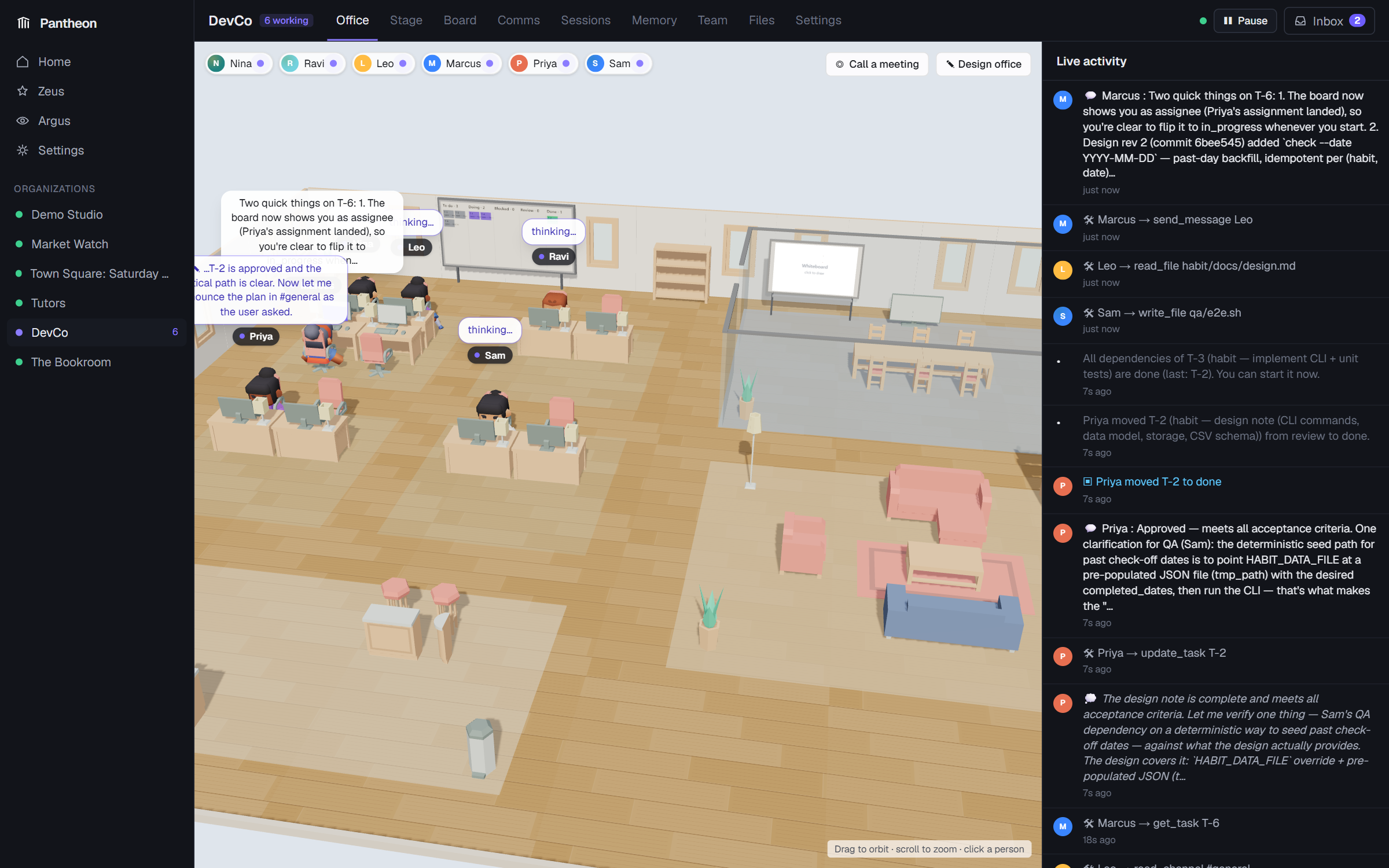1389x868 pixels.
Task: Open Home via its house icon
Action: pos(23,61)
